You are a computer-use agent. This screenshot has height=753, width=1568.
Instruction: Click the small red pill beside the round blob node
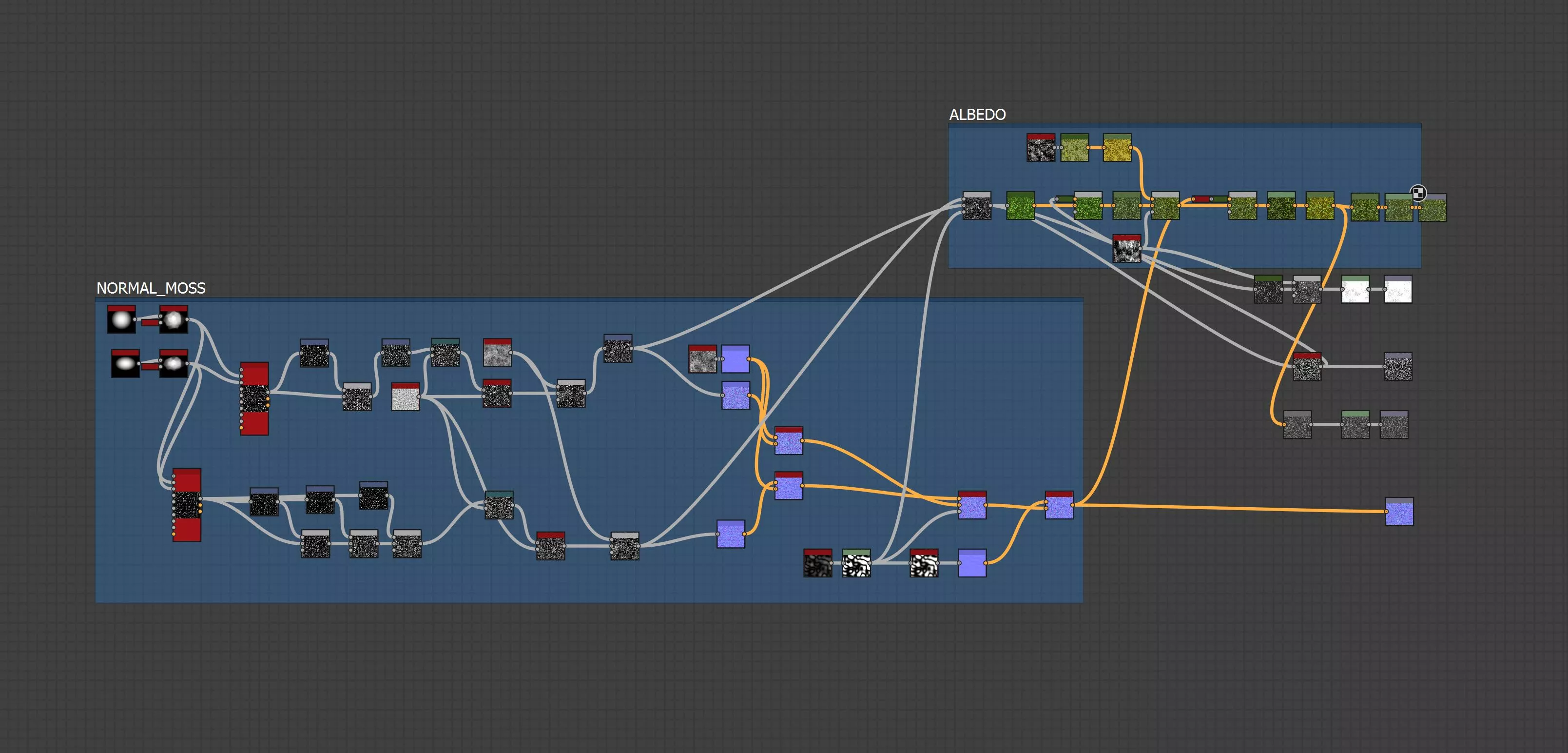pyautogui.click(x=150, y=322)
